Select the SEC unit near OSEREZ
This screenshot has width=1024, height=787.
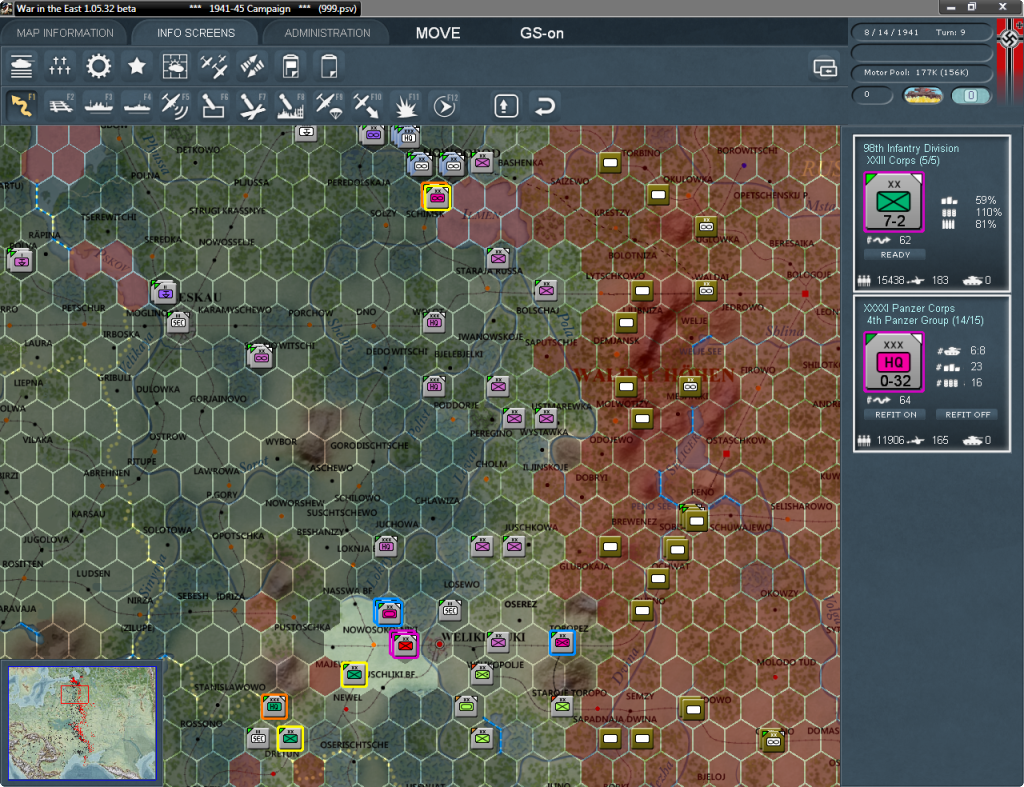pos(450,610)
